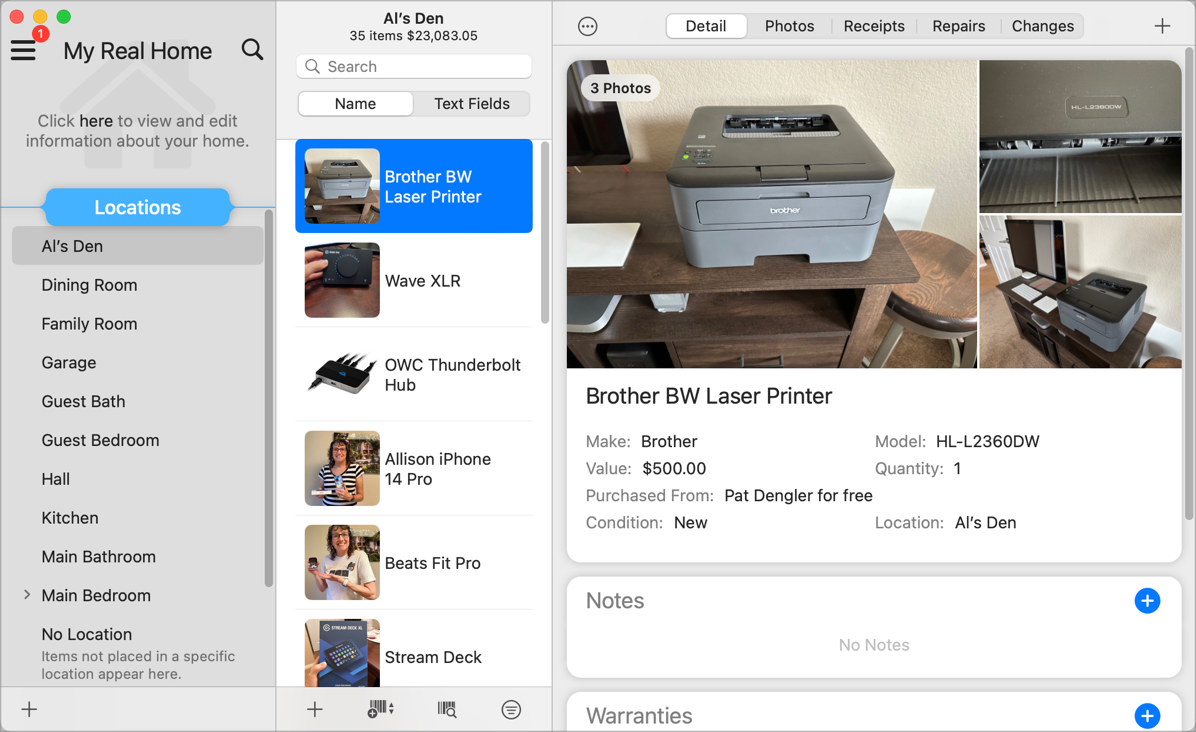The width and height of the screenshot is (1196, 732).
Task: Click the barcode search icon
Action: pyautogui.click(x=447, y=710)
